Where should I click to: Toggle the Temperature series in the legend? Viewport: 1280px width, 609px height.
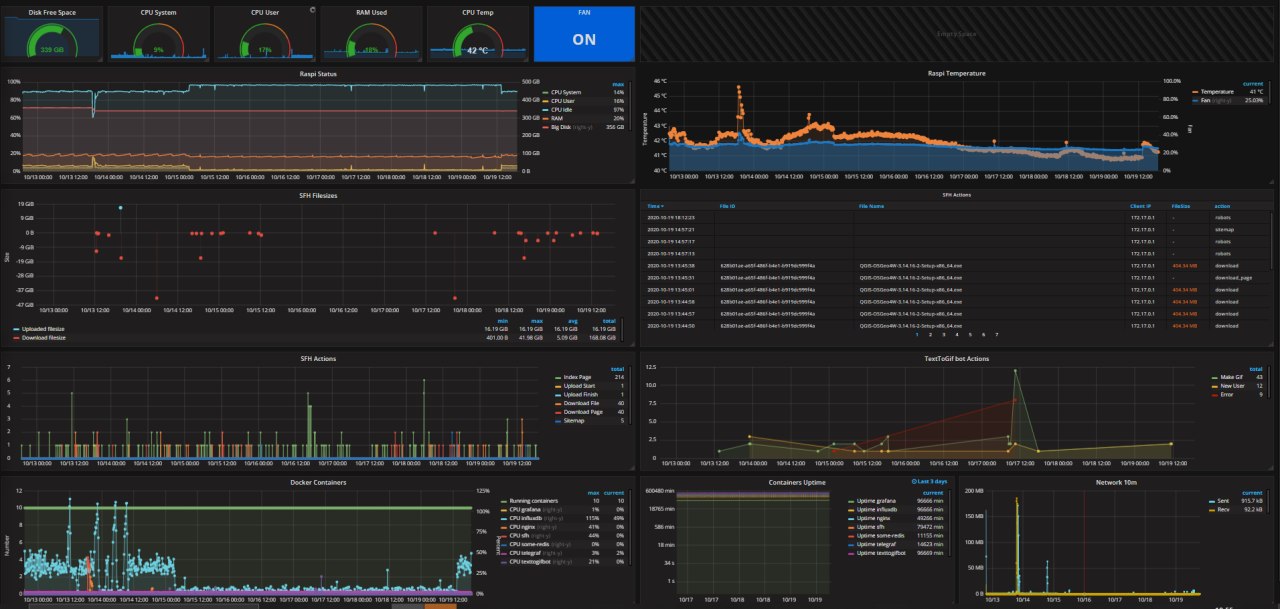point(1217,91)
